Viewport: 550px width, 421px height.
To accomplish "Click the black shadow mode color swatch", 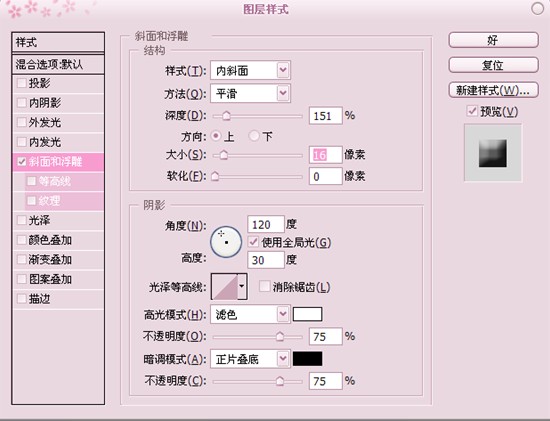I will tap(307, 359).
